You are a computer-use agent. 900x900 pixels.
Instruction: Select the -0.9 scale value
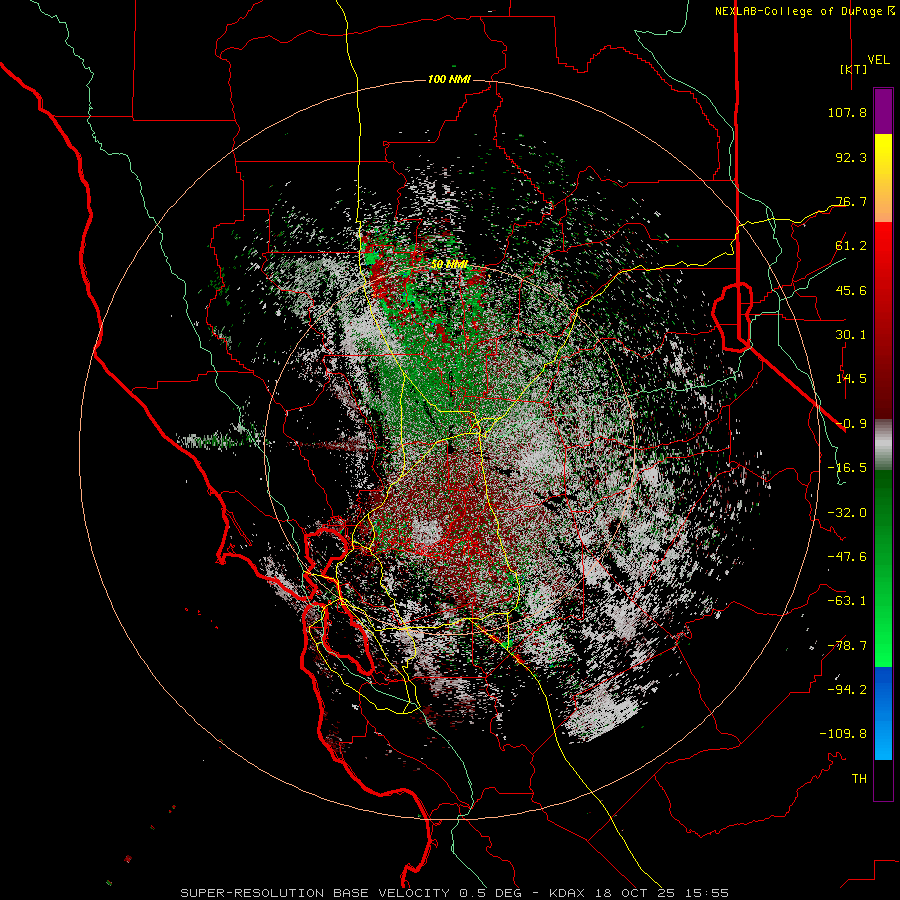(x=851, y=424)
